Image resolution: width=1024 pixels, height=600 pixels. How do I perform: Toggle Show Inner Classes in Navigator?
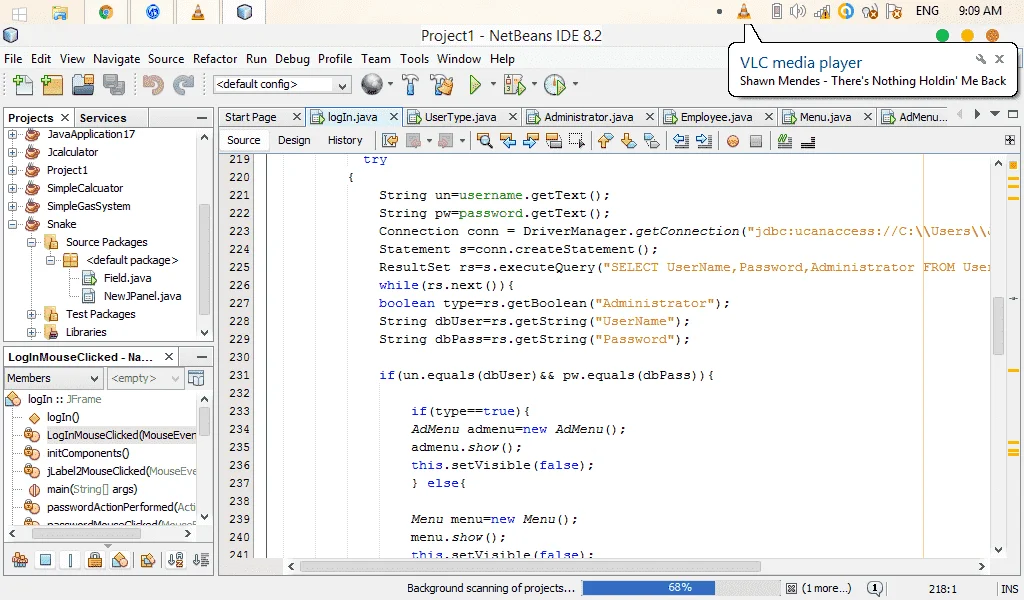(120, 560)
